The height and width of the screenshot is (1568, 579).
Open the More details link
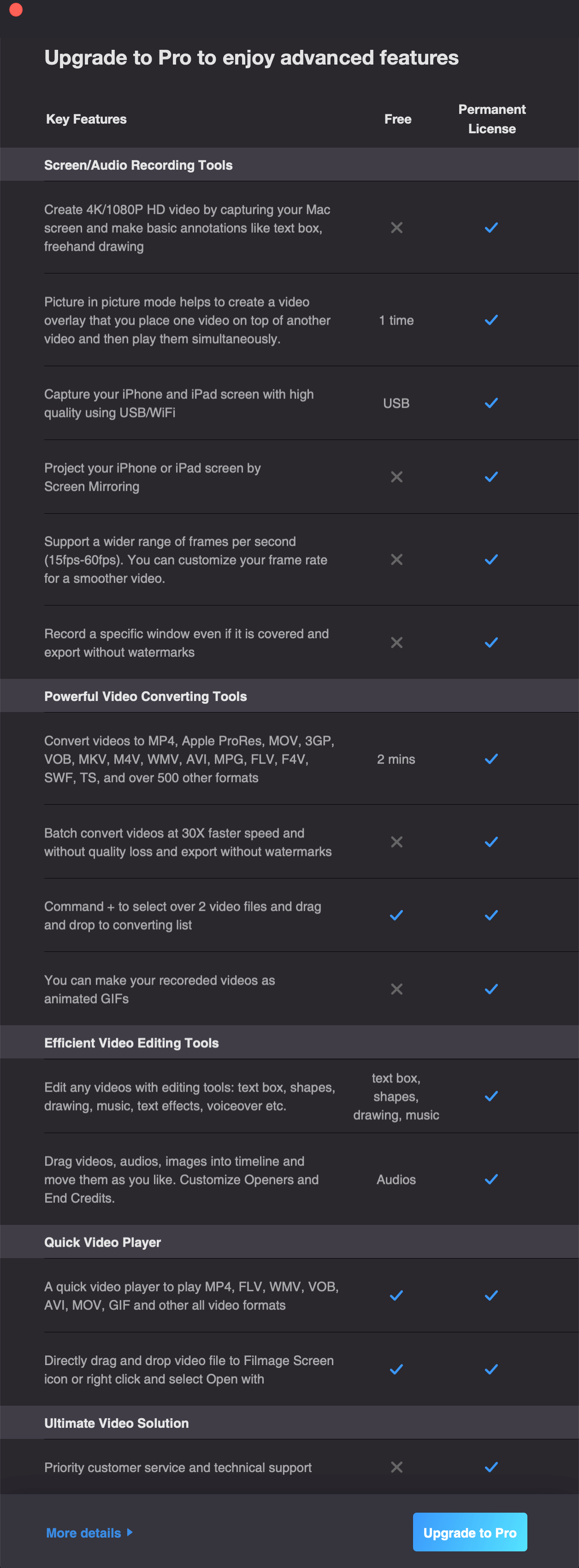point(83,1532)
